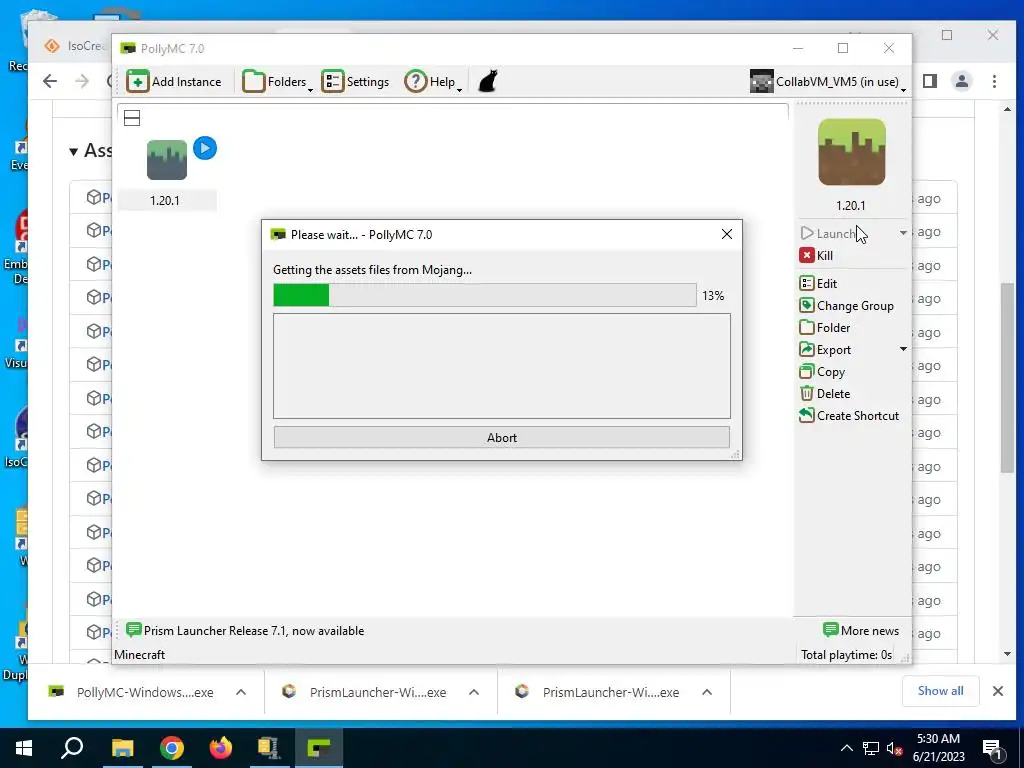Click Chrome back arrow button
1024x768 pixels.
tap(50, 81)
